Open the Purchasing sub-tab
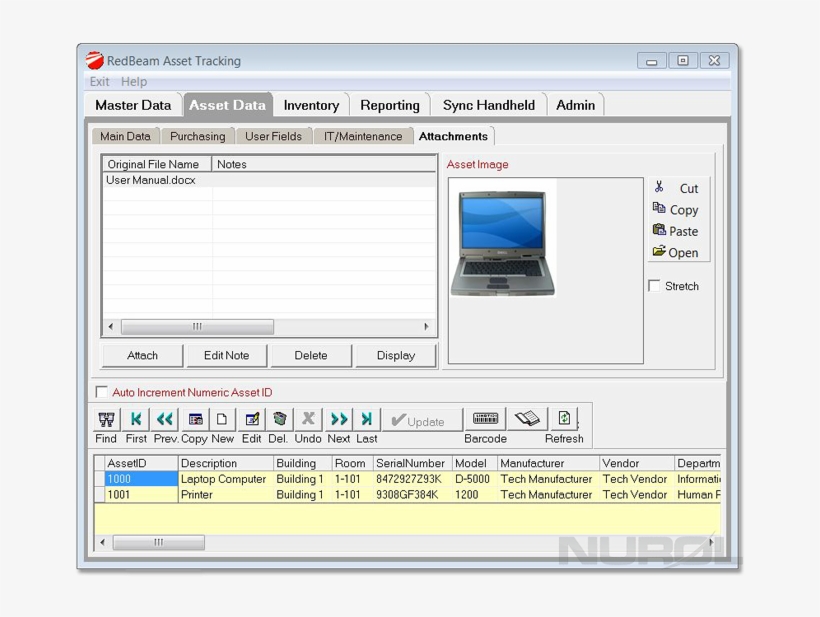The width and height of the screenshot is (820, 617). (197, 136)
